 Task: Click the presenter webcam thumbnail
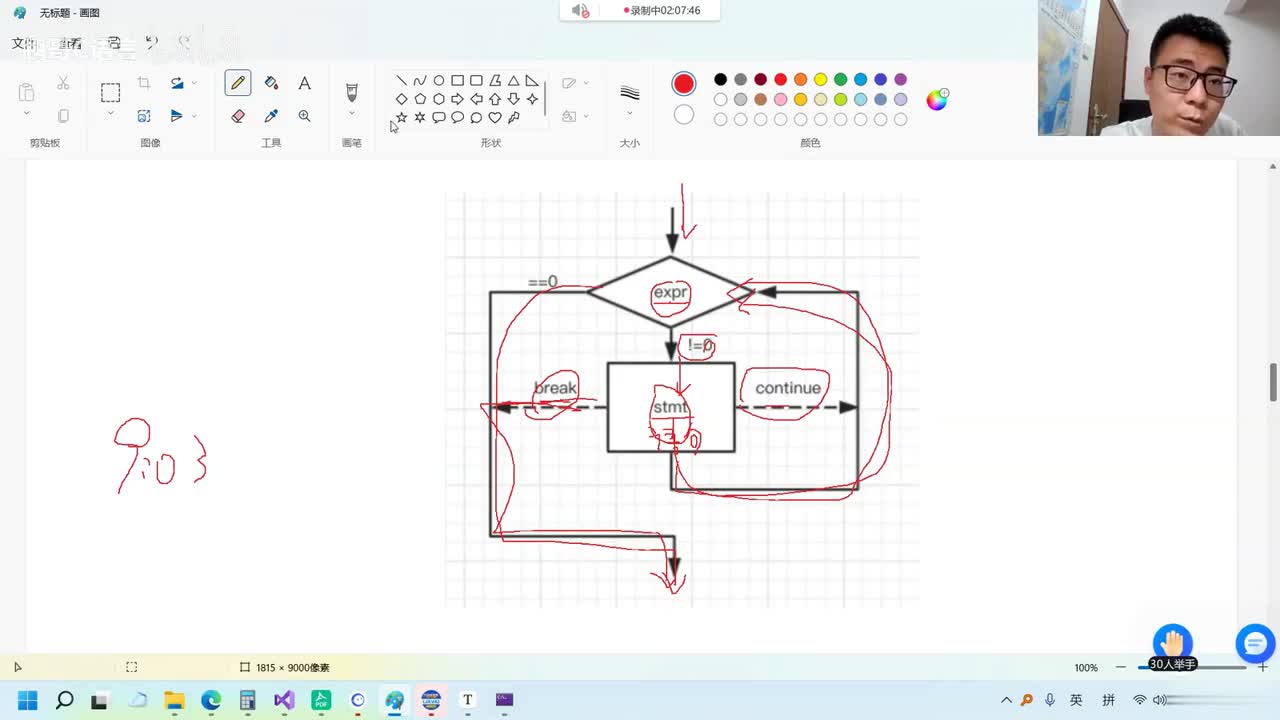click(1159, 68)
